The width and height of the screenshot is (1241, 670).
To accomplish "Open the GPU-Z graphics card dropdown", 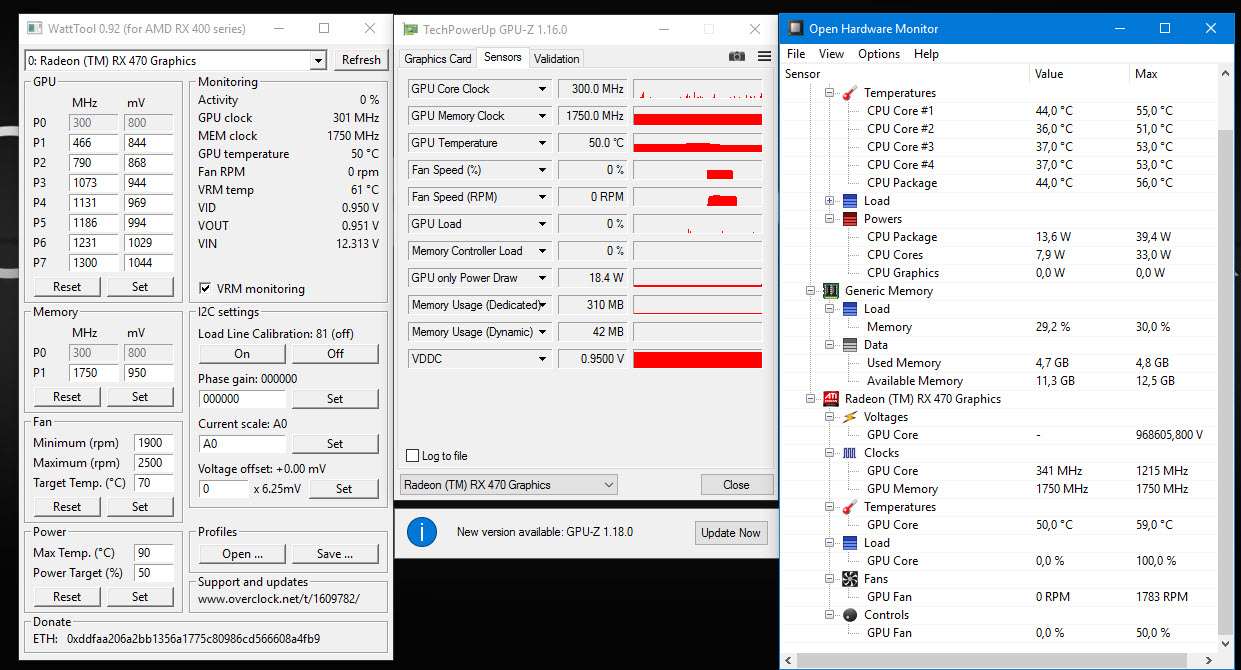I will (509, 485).
